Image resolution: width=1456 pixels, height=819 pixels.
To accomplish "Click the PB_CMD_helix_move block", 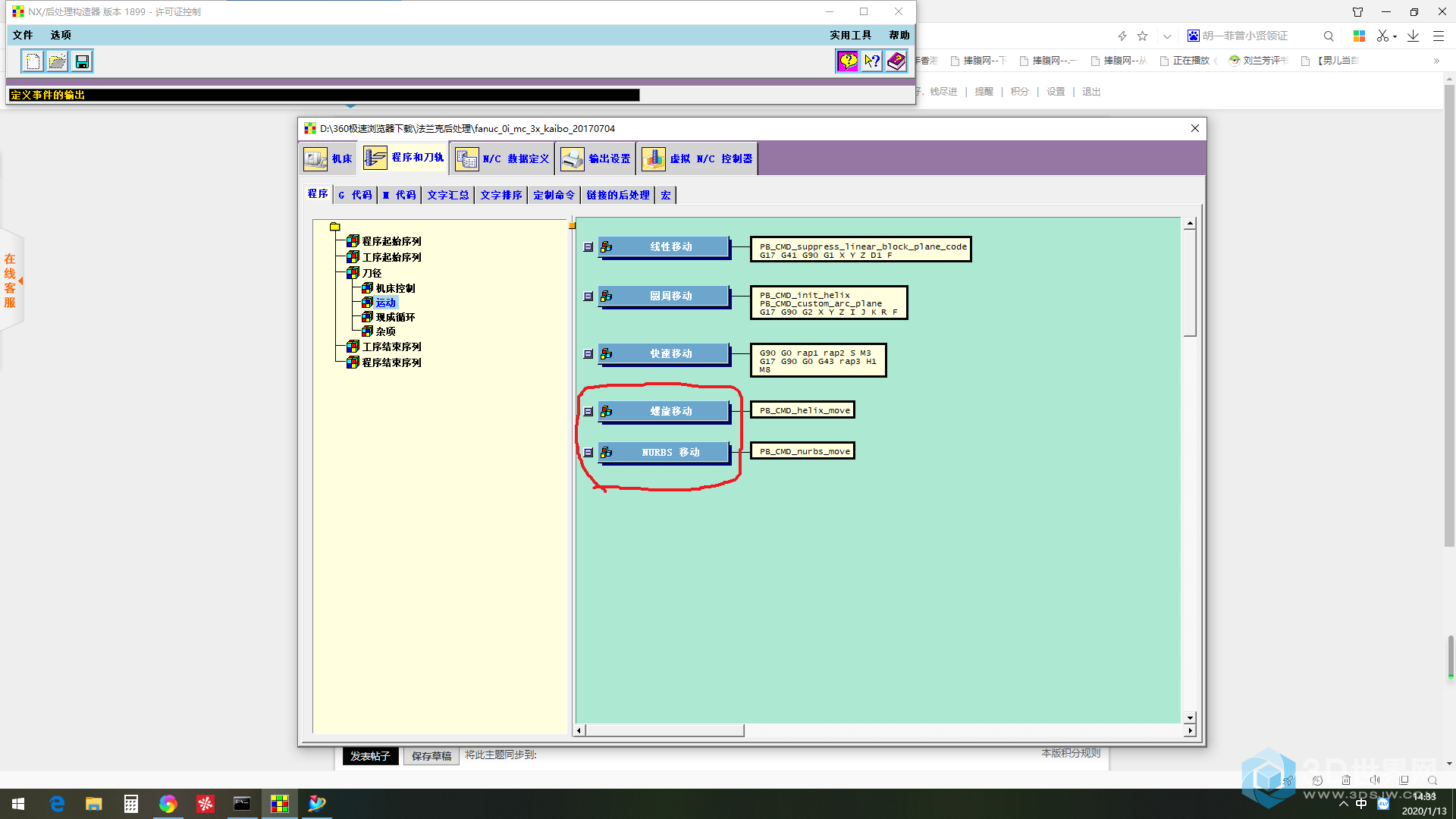I will [x=802, y=410].
